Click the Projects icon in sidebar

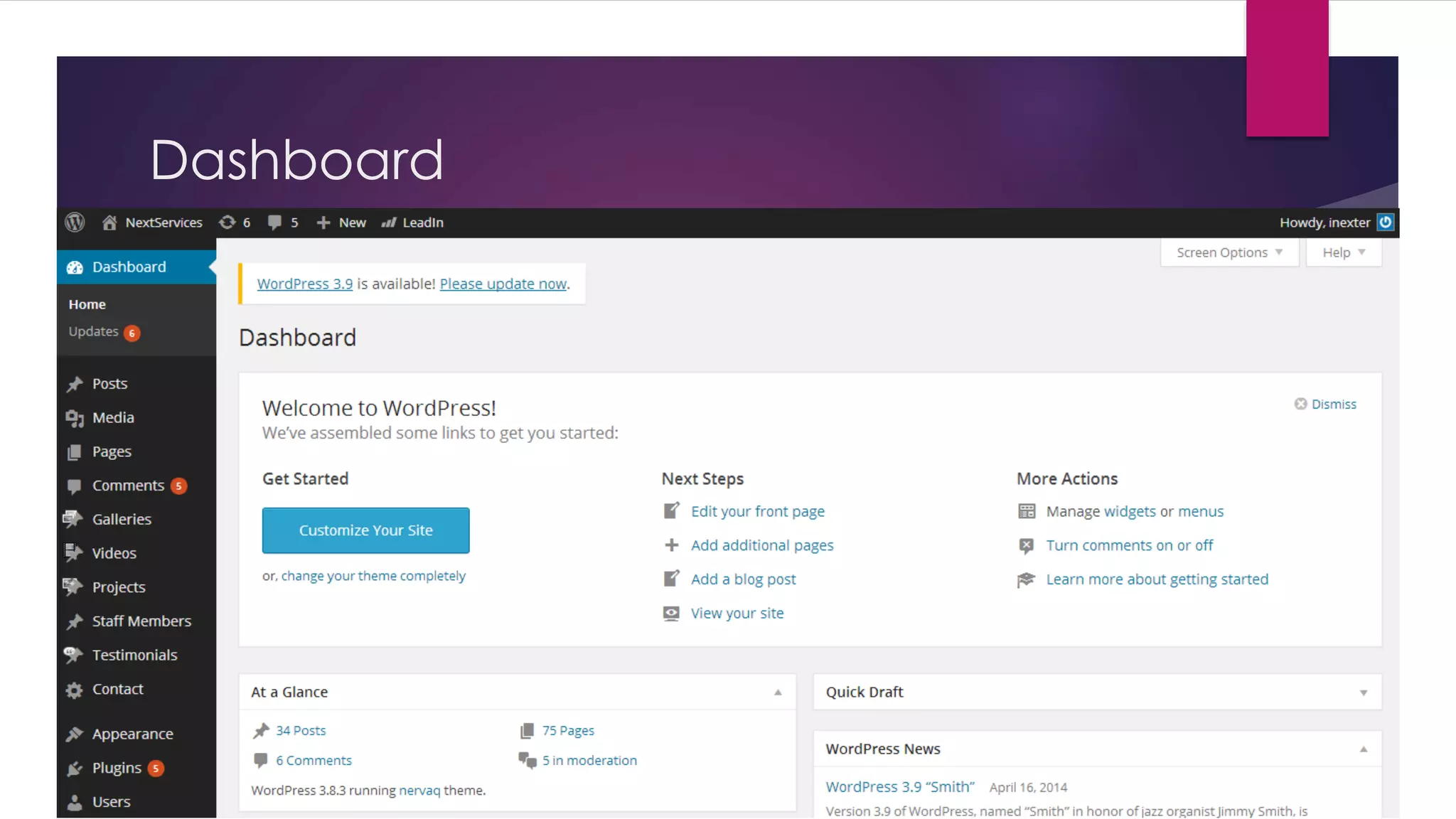pyautogui.click(x=73, y=587)
